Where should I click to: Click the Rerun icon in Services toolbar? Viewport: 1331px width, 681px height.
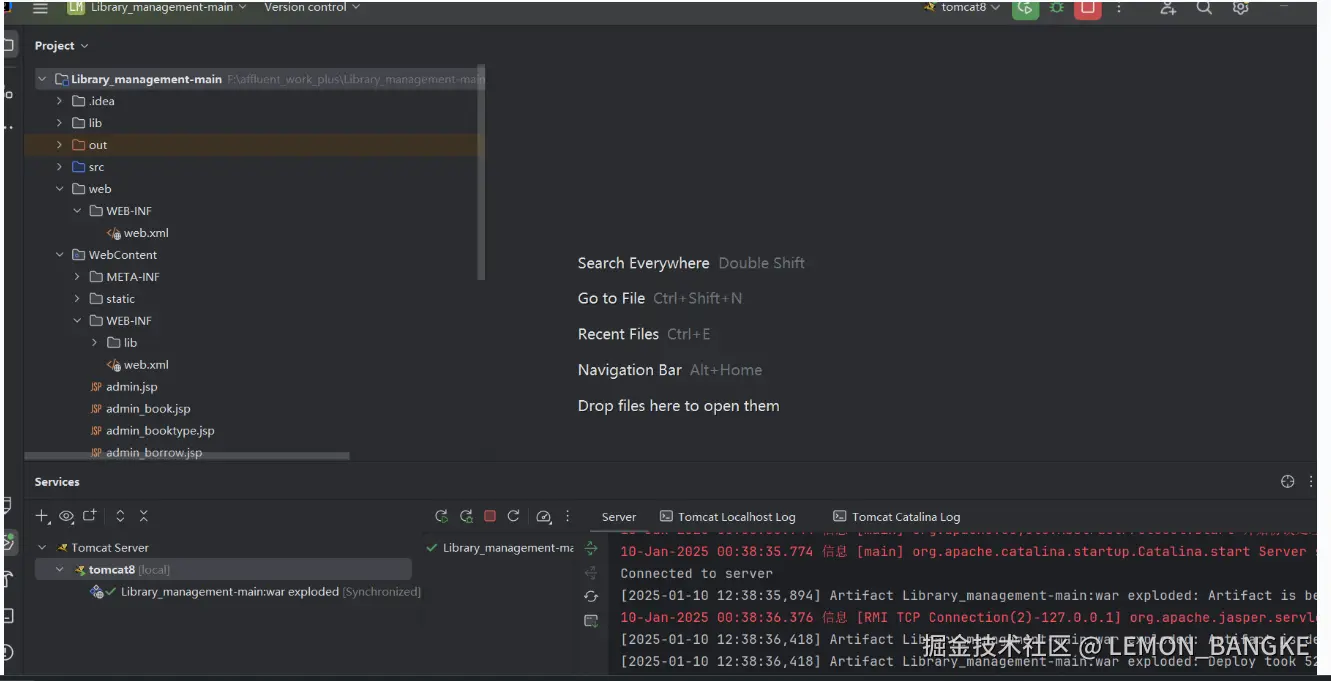click(x=441, y=516)
